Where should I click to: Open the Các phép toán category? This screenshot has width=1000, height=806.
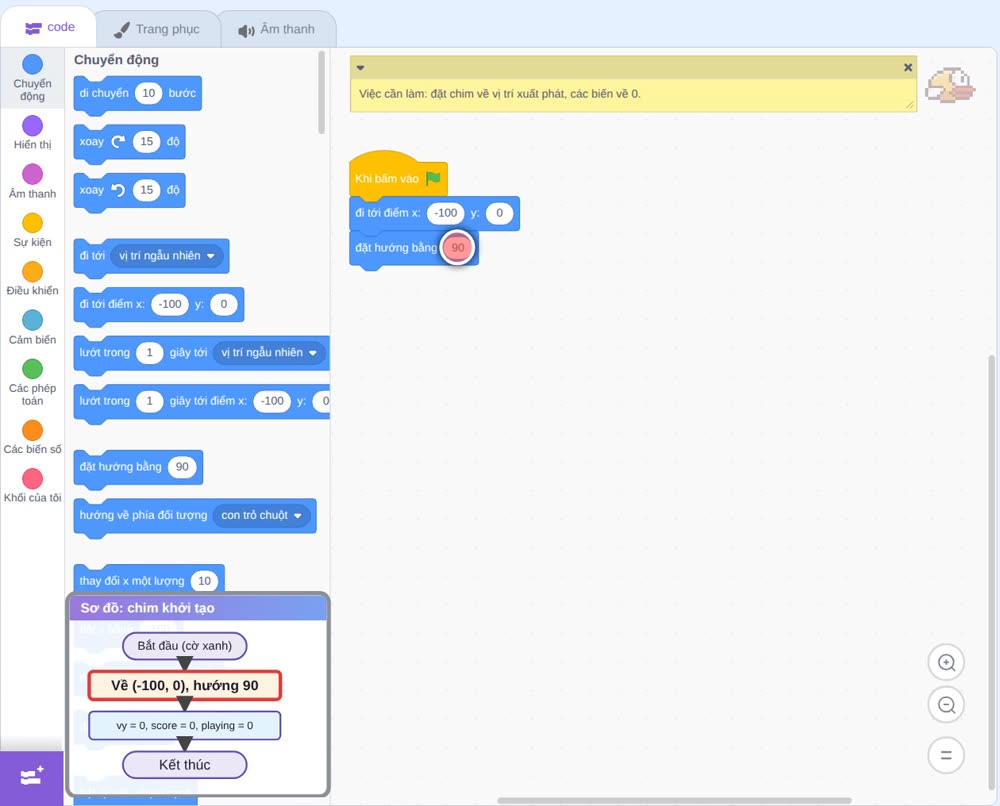[33, 383]
